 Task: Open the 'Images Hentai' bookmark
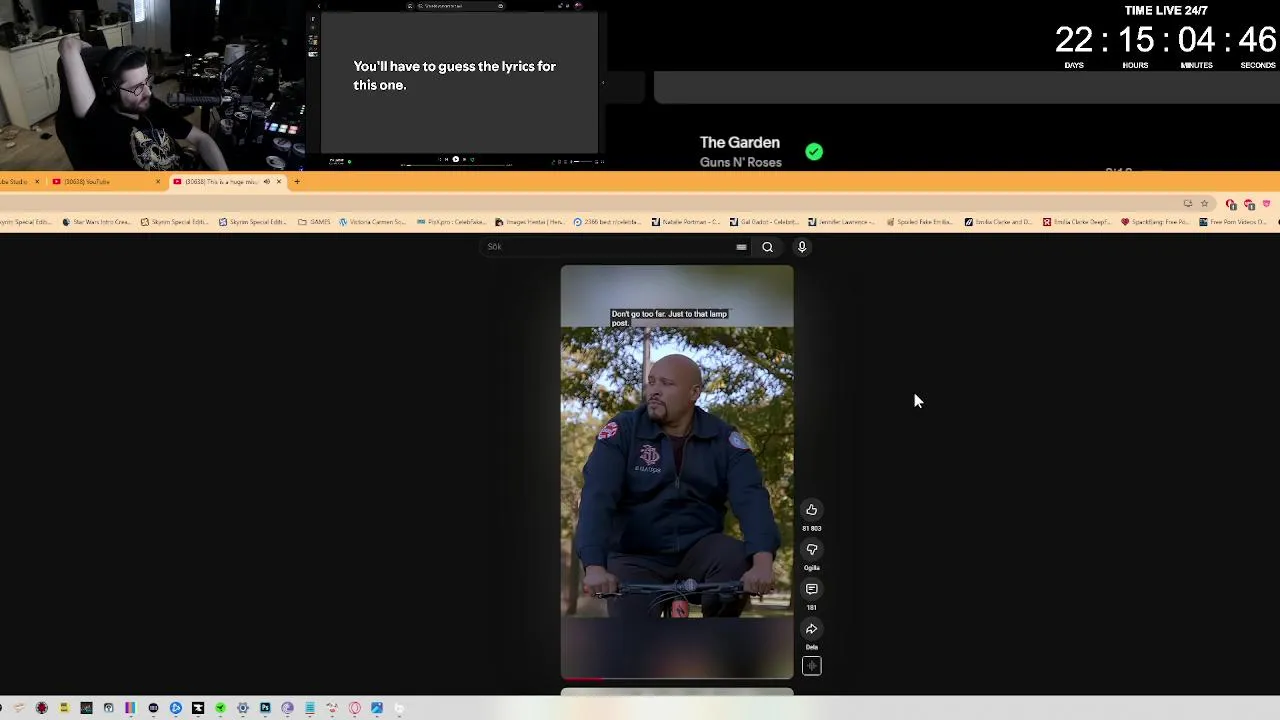tap(529, 222)
